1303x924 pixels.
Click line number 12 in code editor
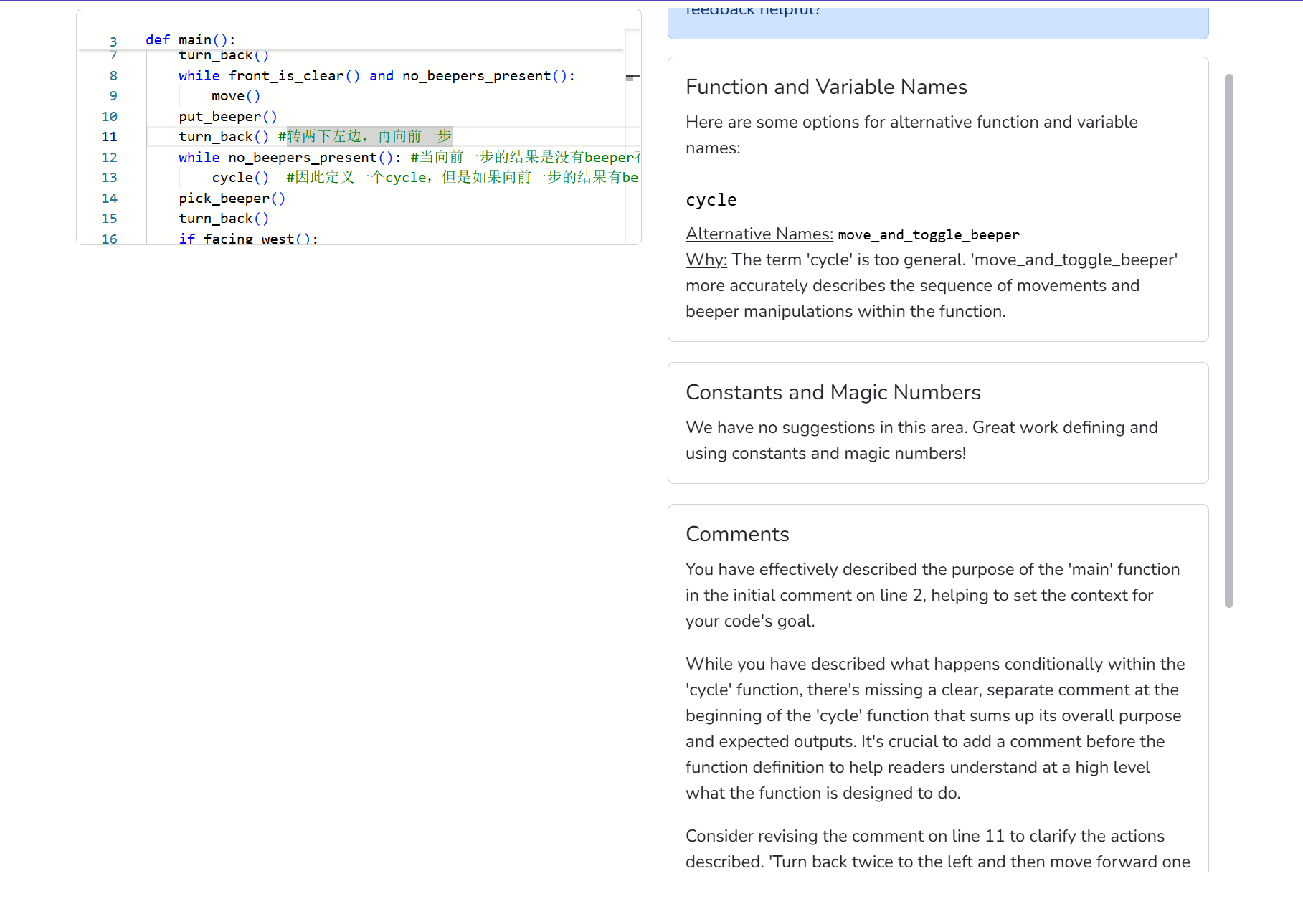pos(109,157)
